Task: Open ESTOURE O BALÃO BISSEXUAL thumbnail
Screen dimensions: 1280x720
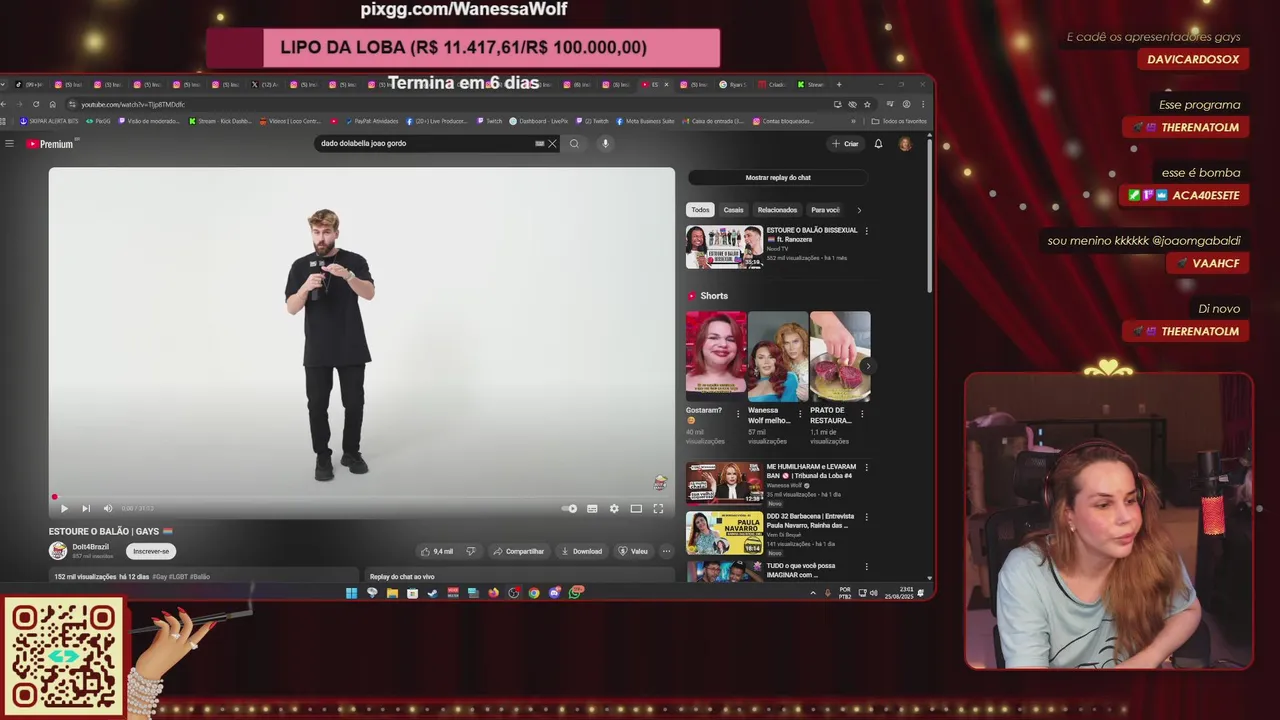Action: 724,247
